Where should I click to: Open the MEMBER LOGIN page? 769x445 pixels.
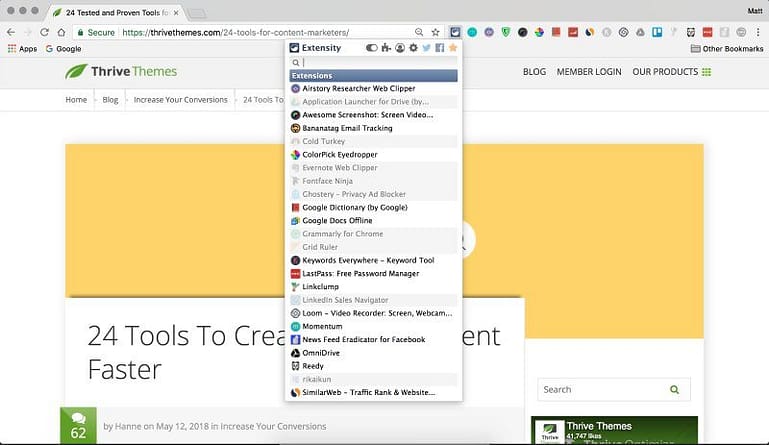[589, 72]
